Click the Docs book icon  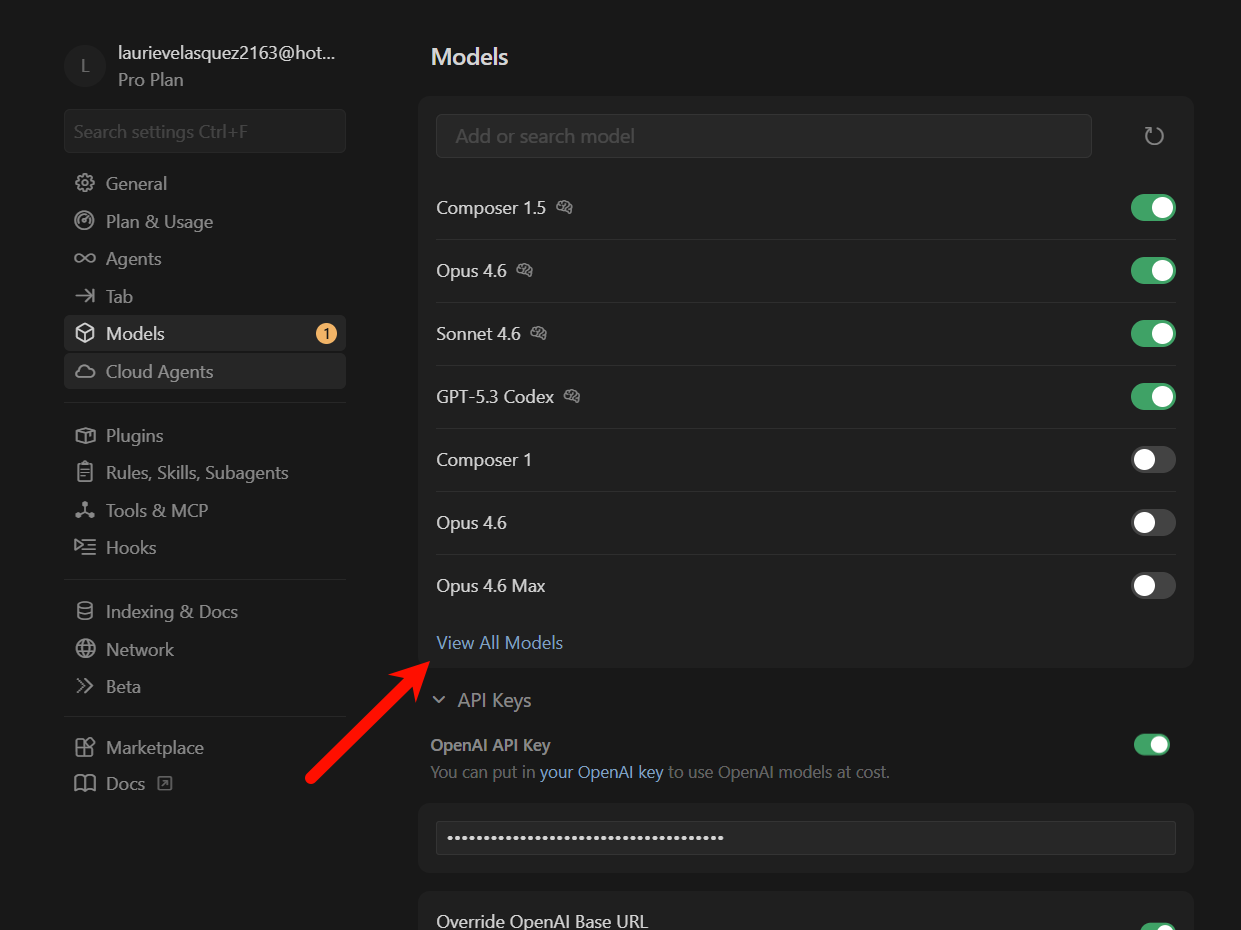[85, 784]
